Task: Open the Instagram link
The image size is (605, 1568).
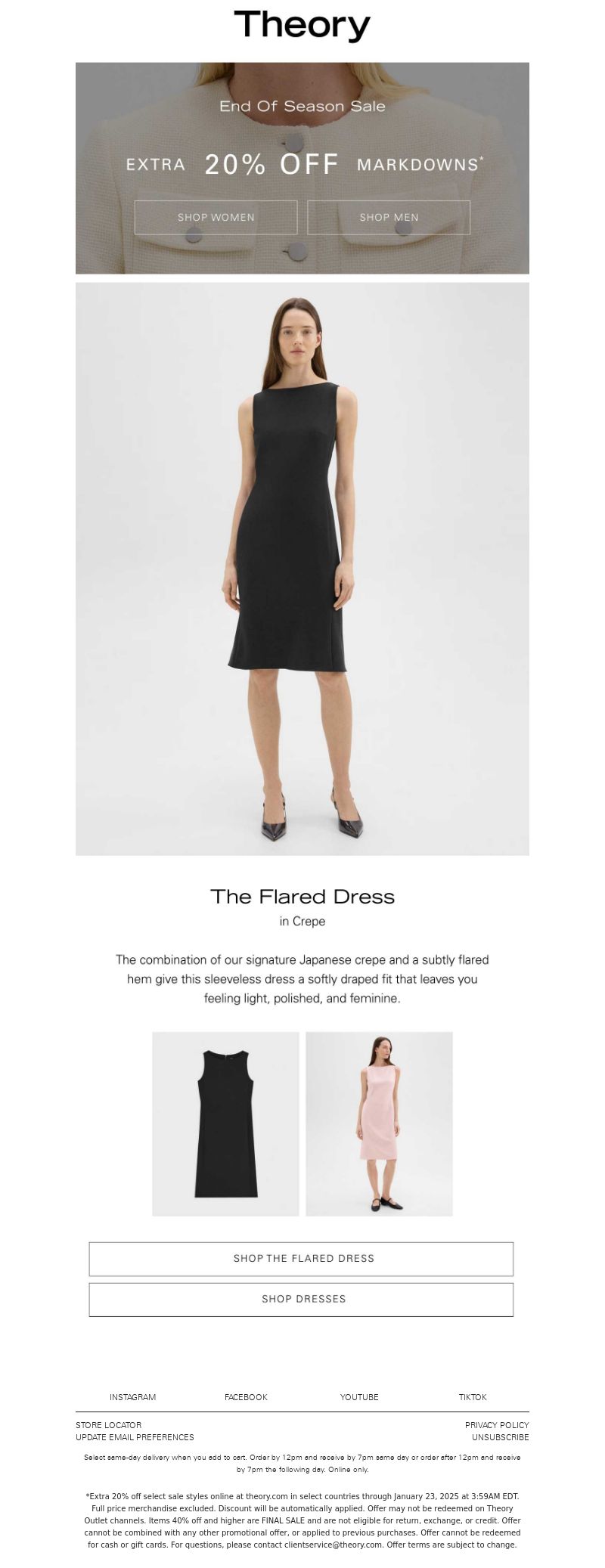Action: pyautogui.click(x=132, y=1397)
